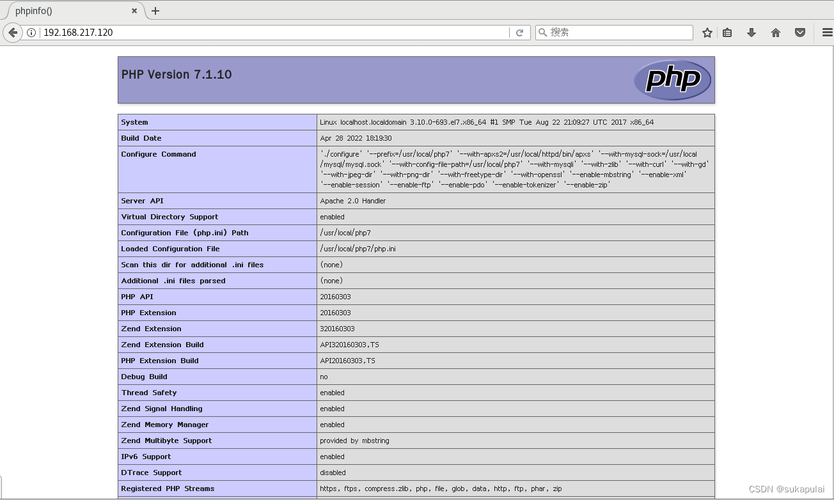Click Additional .ini files parsed label
The height and width of the screenshot is (500, 834).
173,281
